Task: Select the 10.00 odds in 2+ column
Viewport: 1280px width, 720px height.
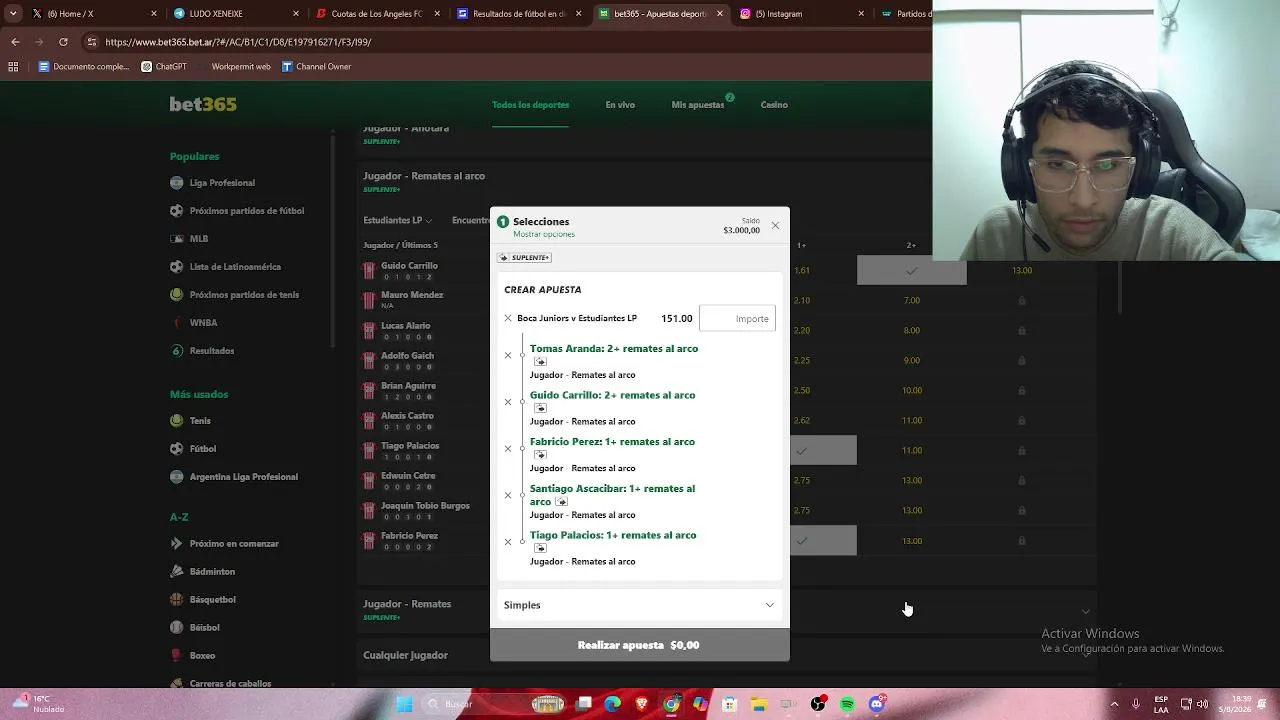Action: click(x=911, y=390)
